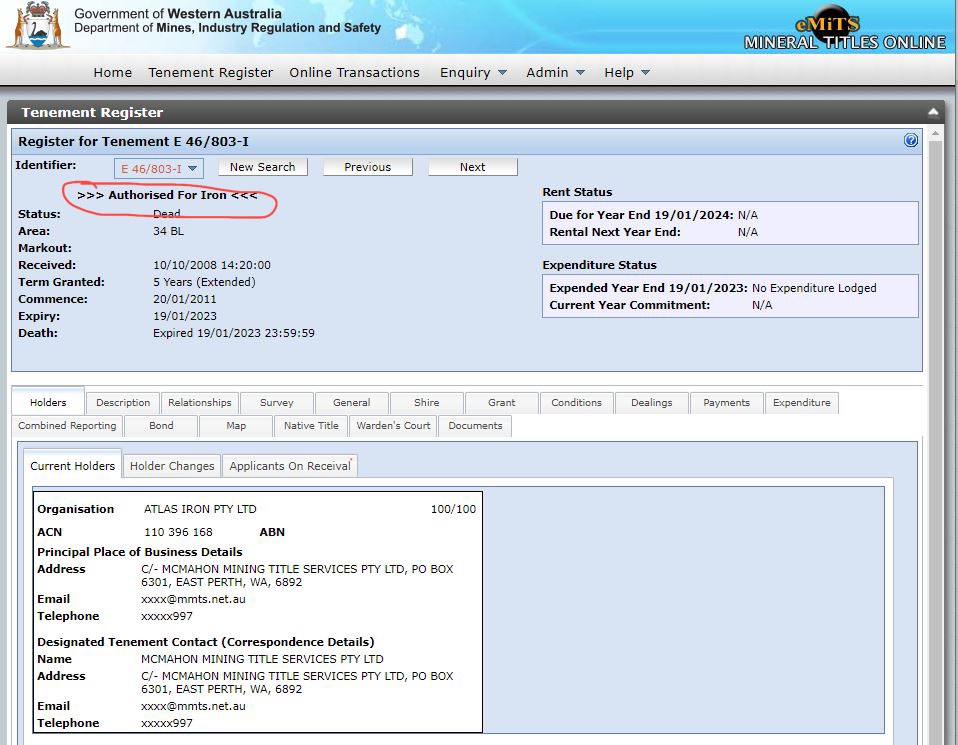
Task: Switch to the Payments tab
Action: (x=726, y=403)
